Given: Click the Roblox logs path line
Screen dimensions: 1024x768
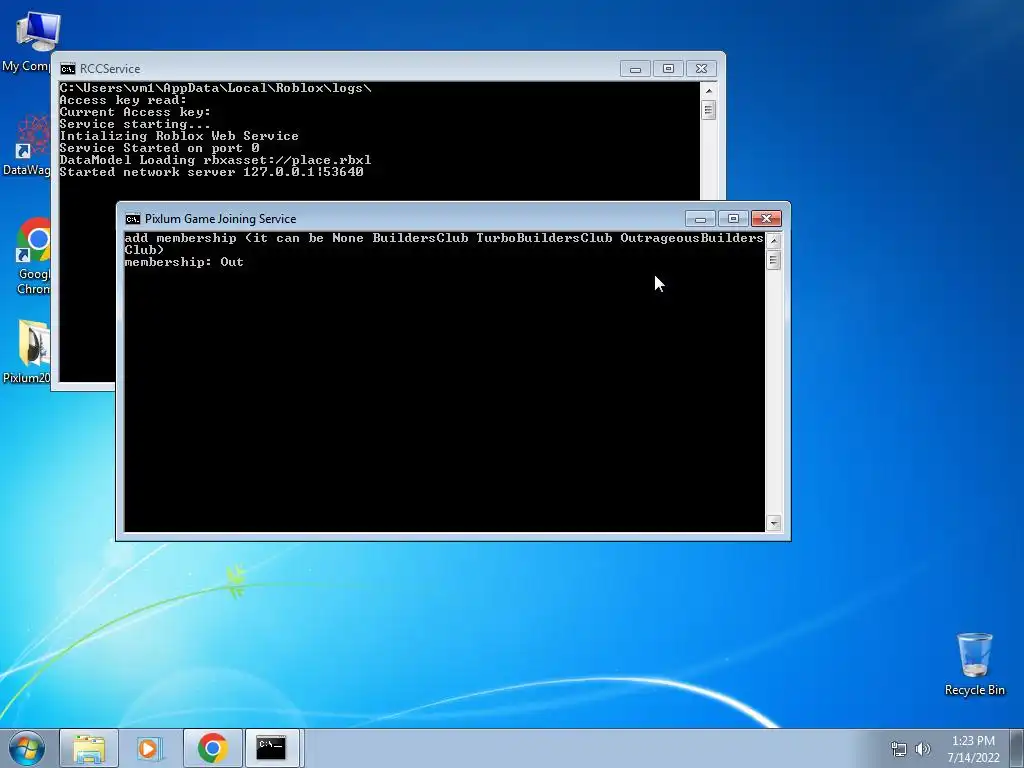Looking at the screenshot, I should [216, 88].
